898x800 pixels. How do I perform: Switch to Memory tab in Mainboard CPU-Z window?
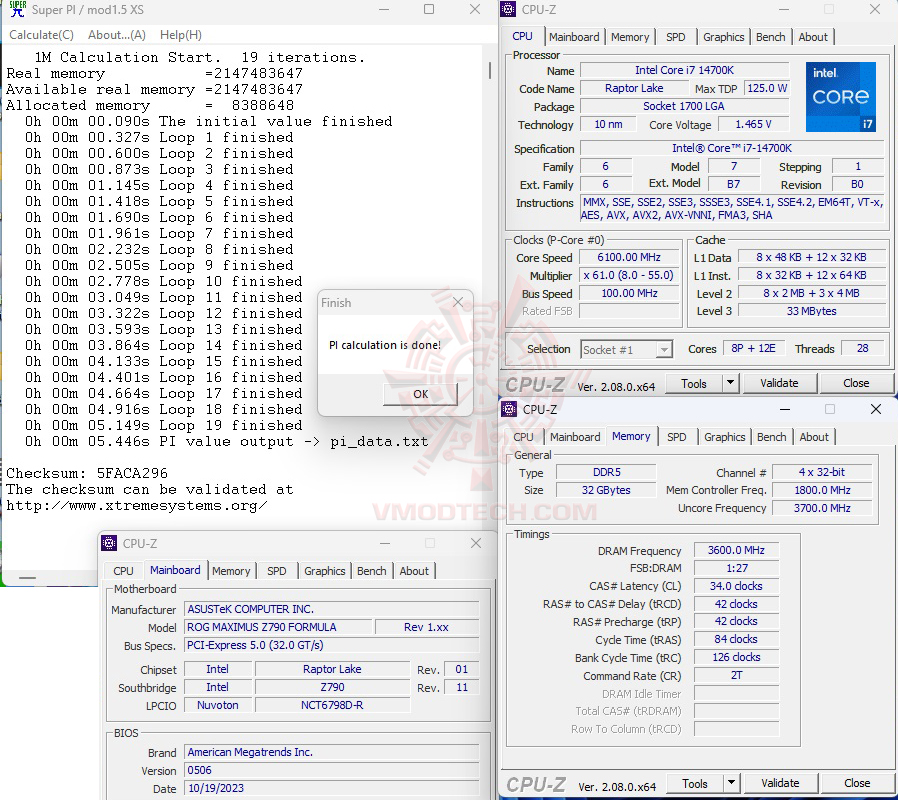pos(231,571)
